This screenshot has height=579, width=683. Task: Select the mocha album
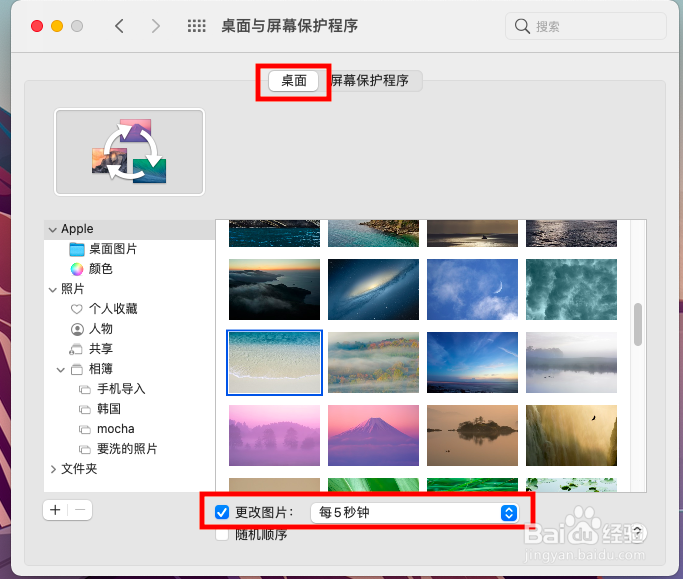115,429
